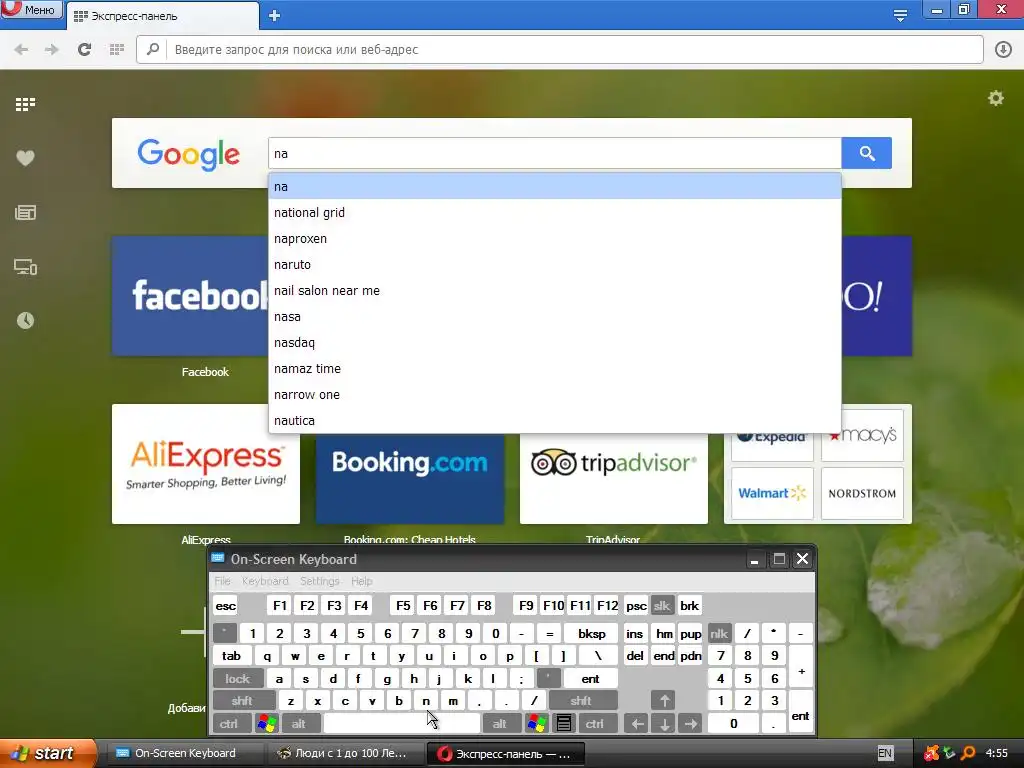Click the tab key on keyboard
This screenshot has width=1024, height=768.
231,656
